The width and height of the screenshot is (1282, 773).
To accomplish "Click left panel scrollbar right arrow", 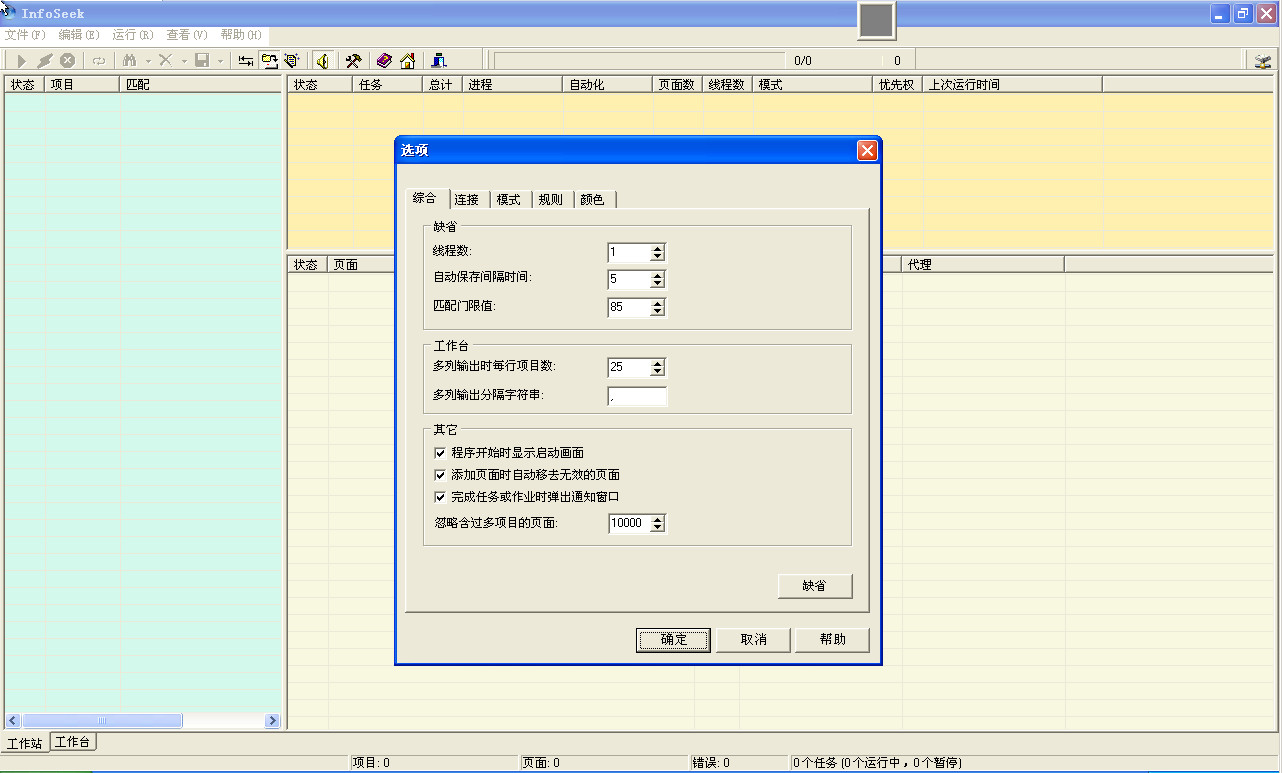I will 272,721.
